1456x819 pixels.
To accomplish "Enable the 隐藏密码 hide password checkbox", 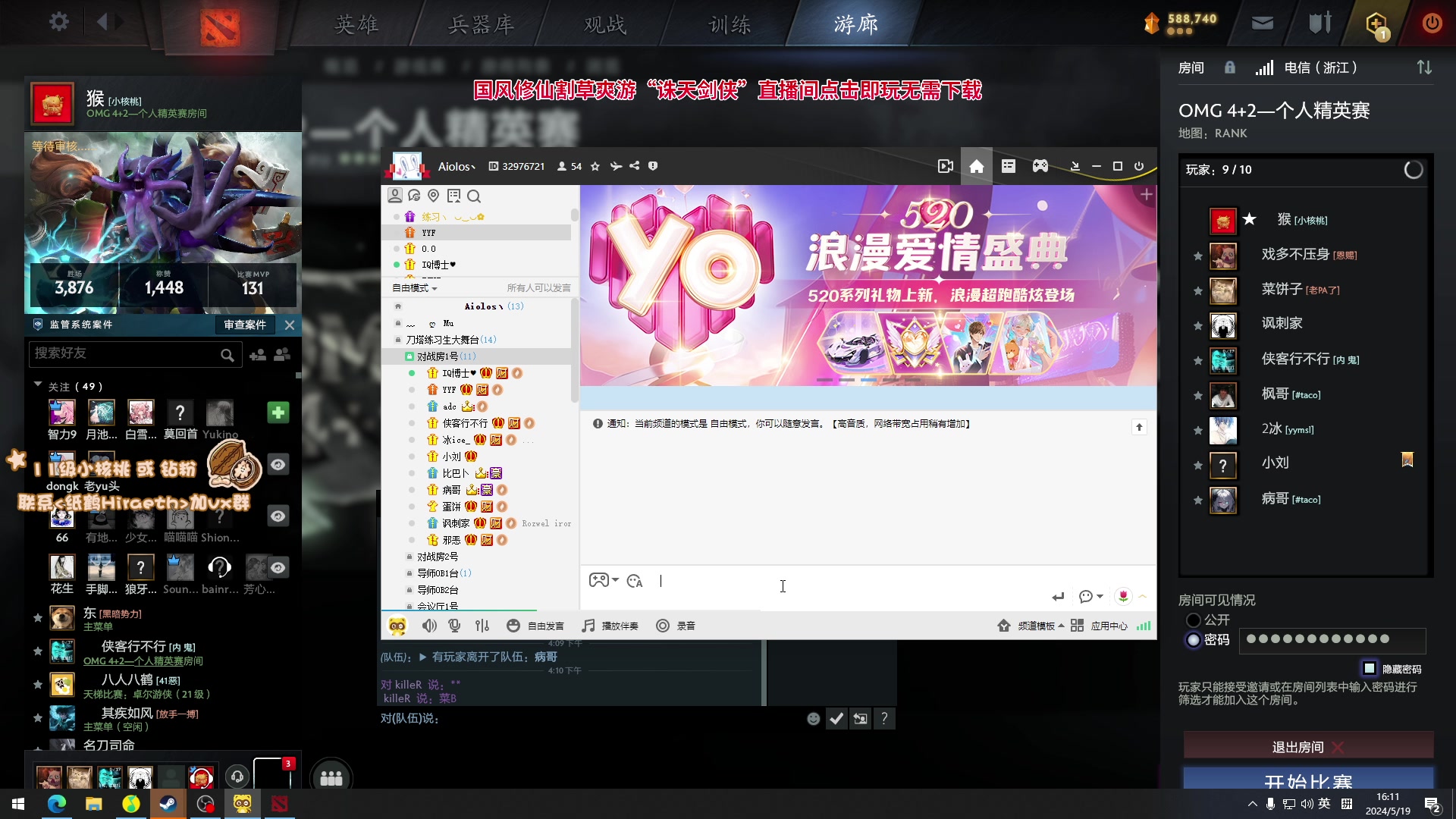I will 1369,669.
